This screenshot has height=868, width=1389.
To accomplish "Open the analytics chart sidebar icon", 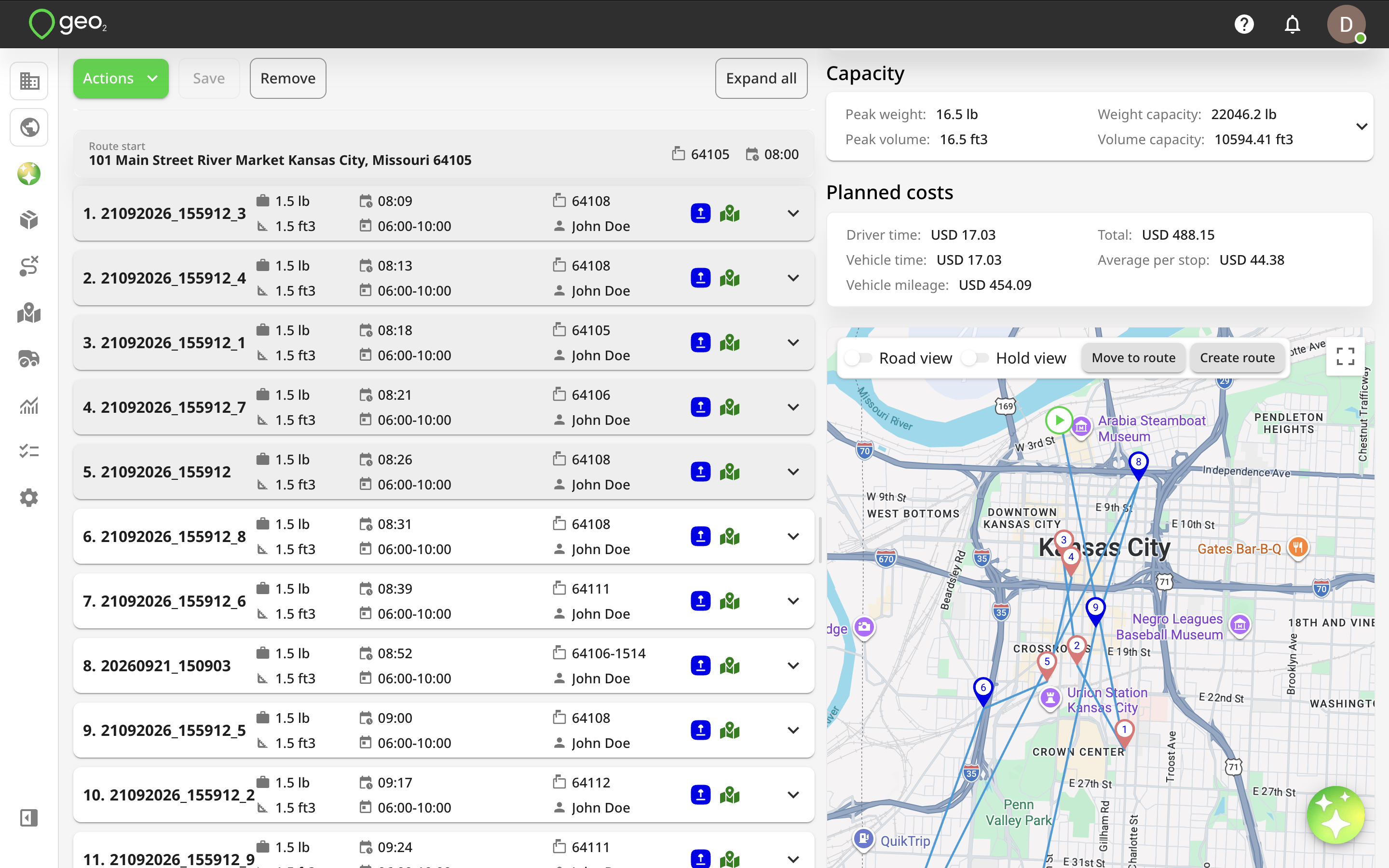I will (x=29, y=405).
